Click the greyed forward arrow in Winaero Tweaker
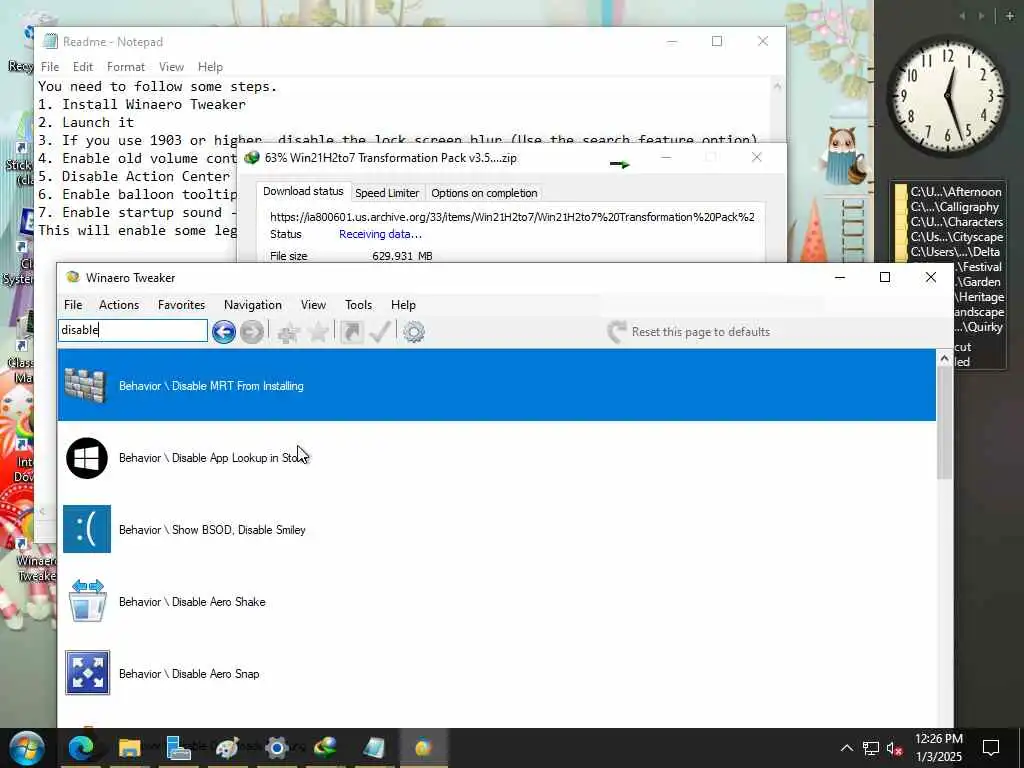Viewport: 1024px width, 768px height. click(251, 332)
